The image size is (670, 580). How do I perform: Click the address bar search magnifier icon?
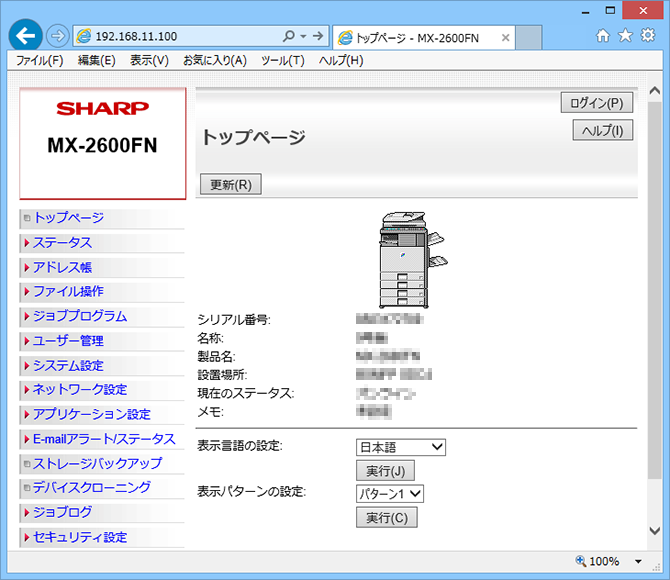pyautogui.click(x=289, y=36)
